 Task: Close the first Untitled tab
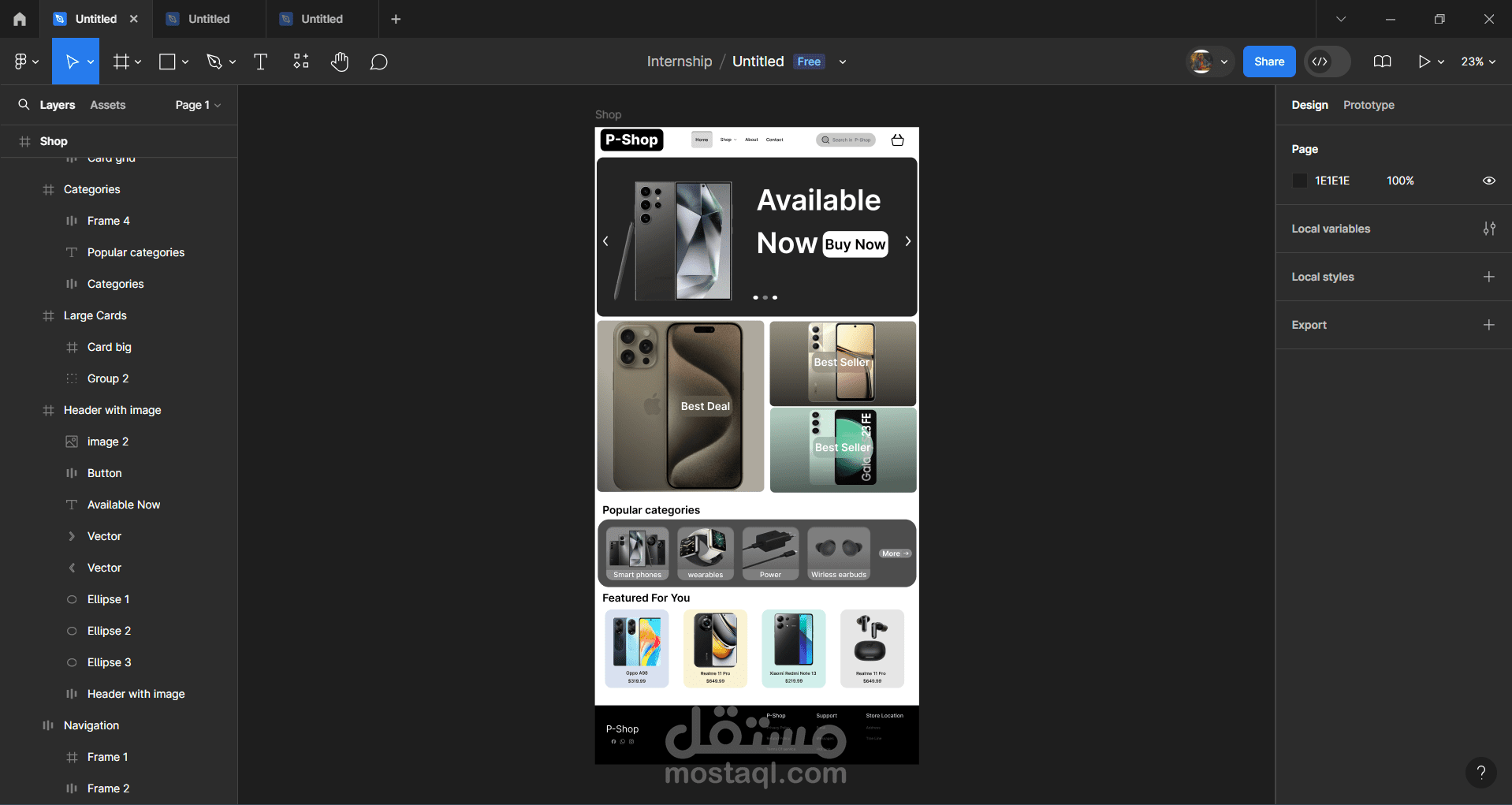pos(134,19)
